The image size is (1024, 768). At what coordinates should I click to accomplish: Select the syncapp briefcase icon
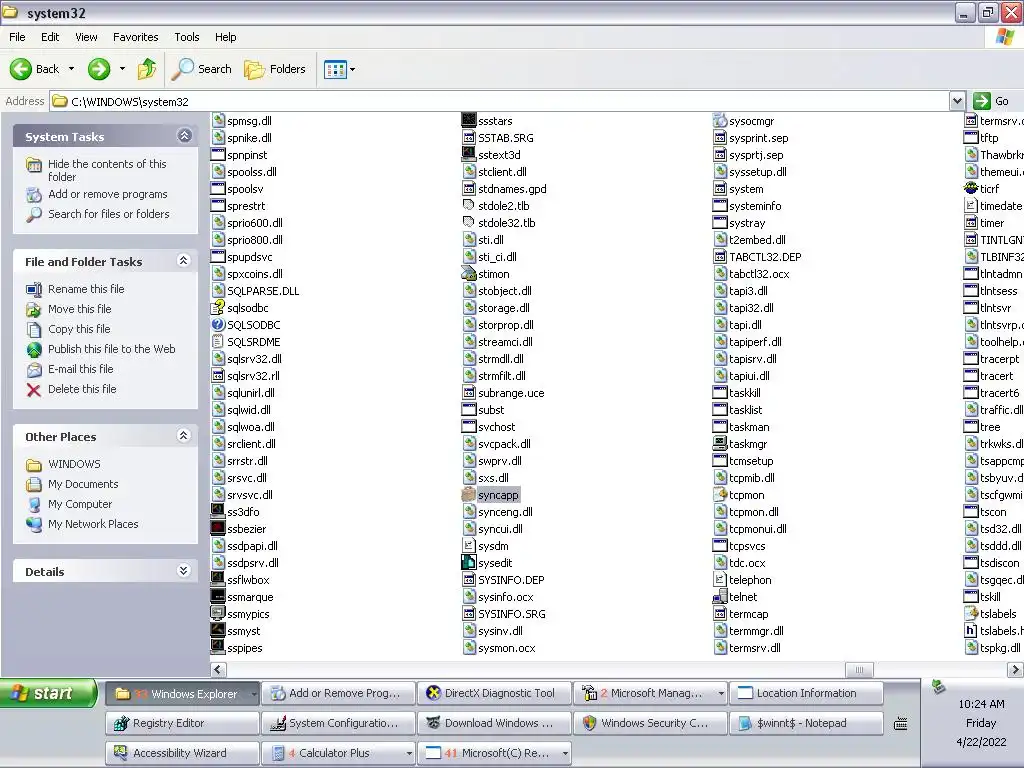pyautogui.click(x=468, y=495)
